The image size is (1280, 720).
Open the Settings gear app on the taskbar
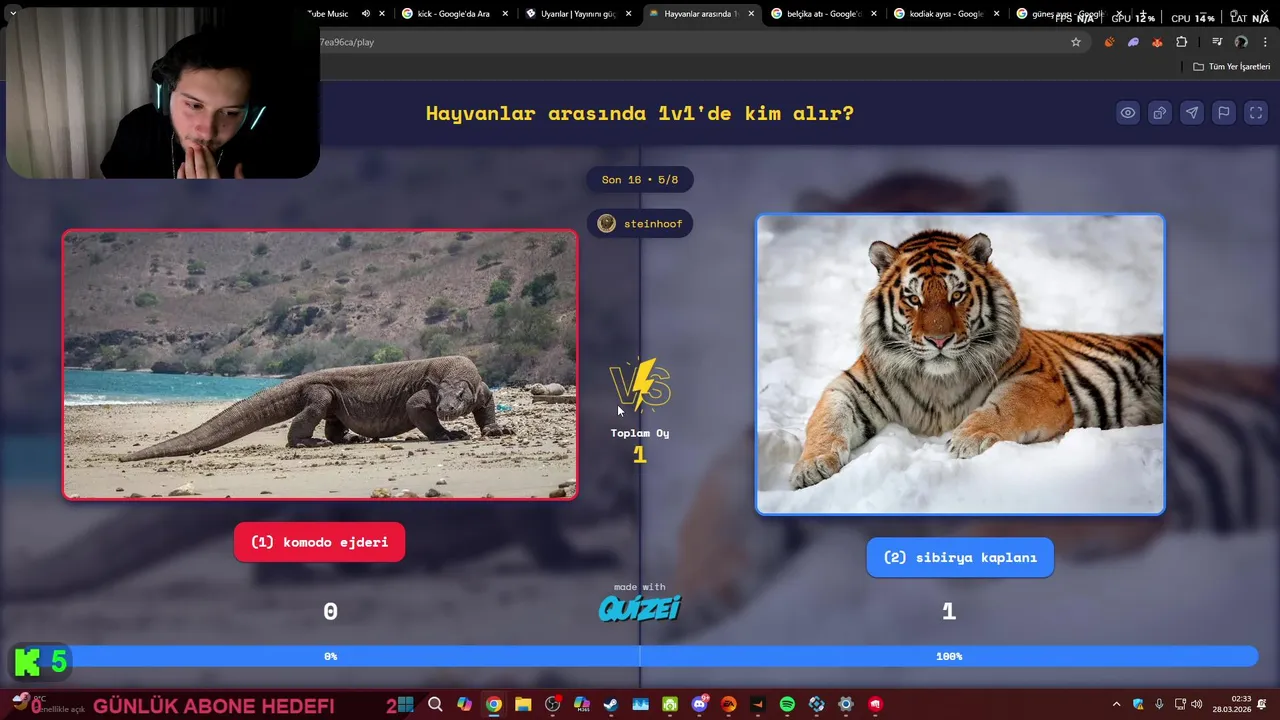[846, 704]
